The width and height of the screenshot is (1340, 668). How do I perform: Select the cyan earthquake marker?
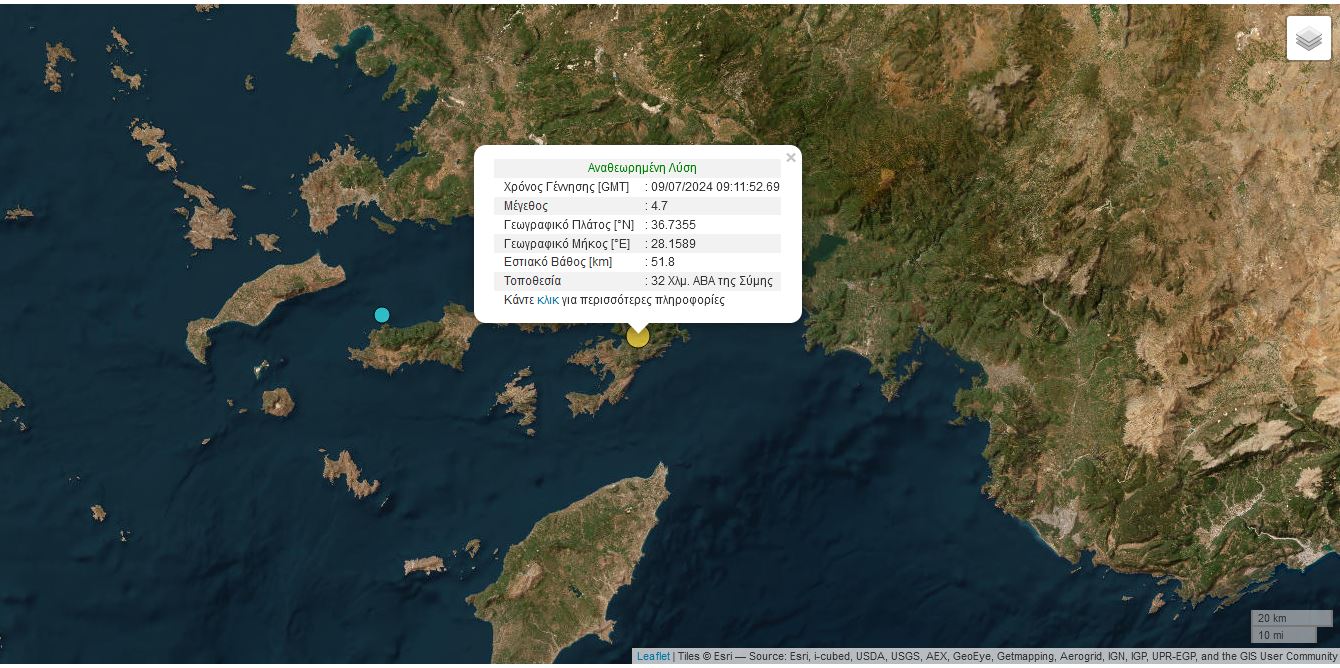[x=382, y=315]
